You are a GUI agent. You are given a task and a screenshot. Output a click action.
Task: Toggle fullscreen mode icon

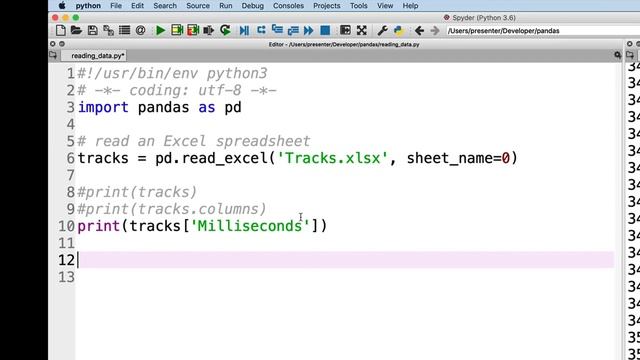point(362,30)
